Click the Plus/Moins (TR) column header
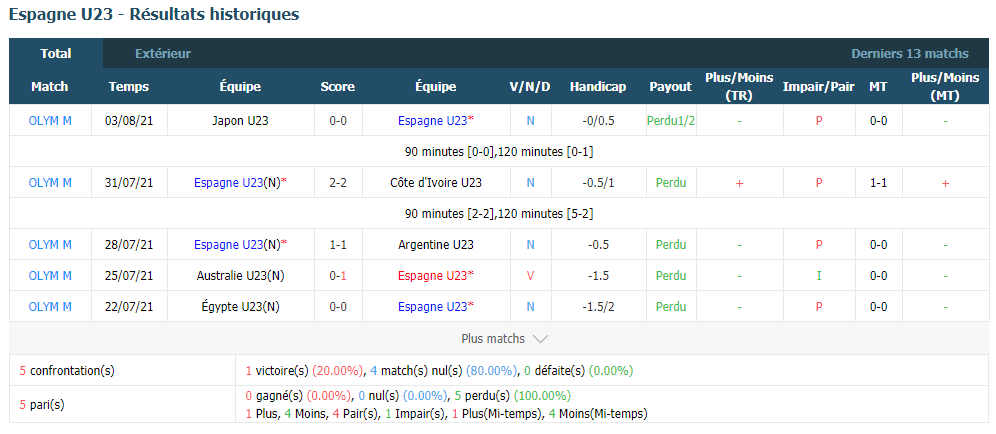The height and width of the screenshot is (434, 996). 739,86
